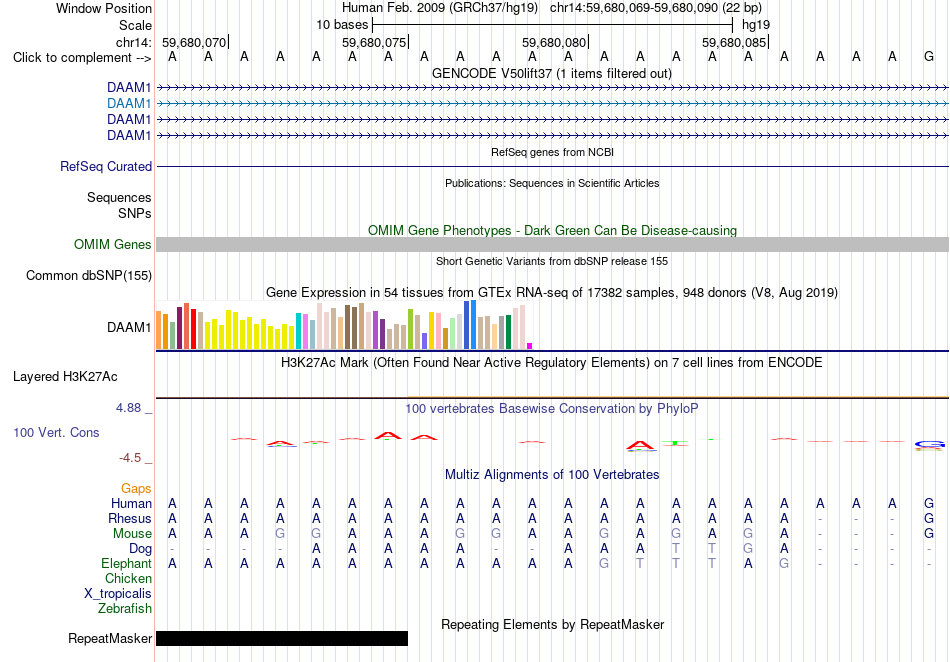
Task: Click the 59,680,080 position marker
Action: (x=554, y=42)
